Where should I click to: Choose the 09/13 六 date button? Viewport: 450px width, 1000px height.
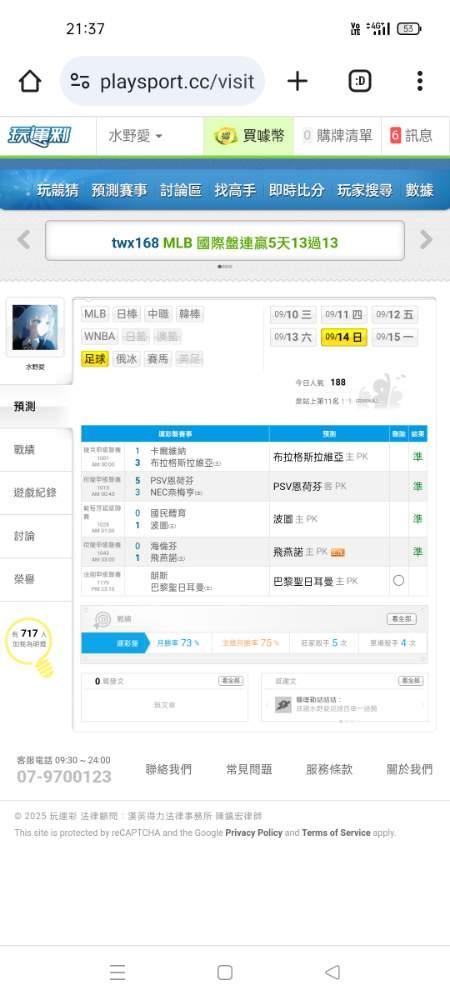point(293,337)
